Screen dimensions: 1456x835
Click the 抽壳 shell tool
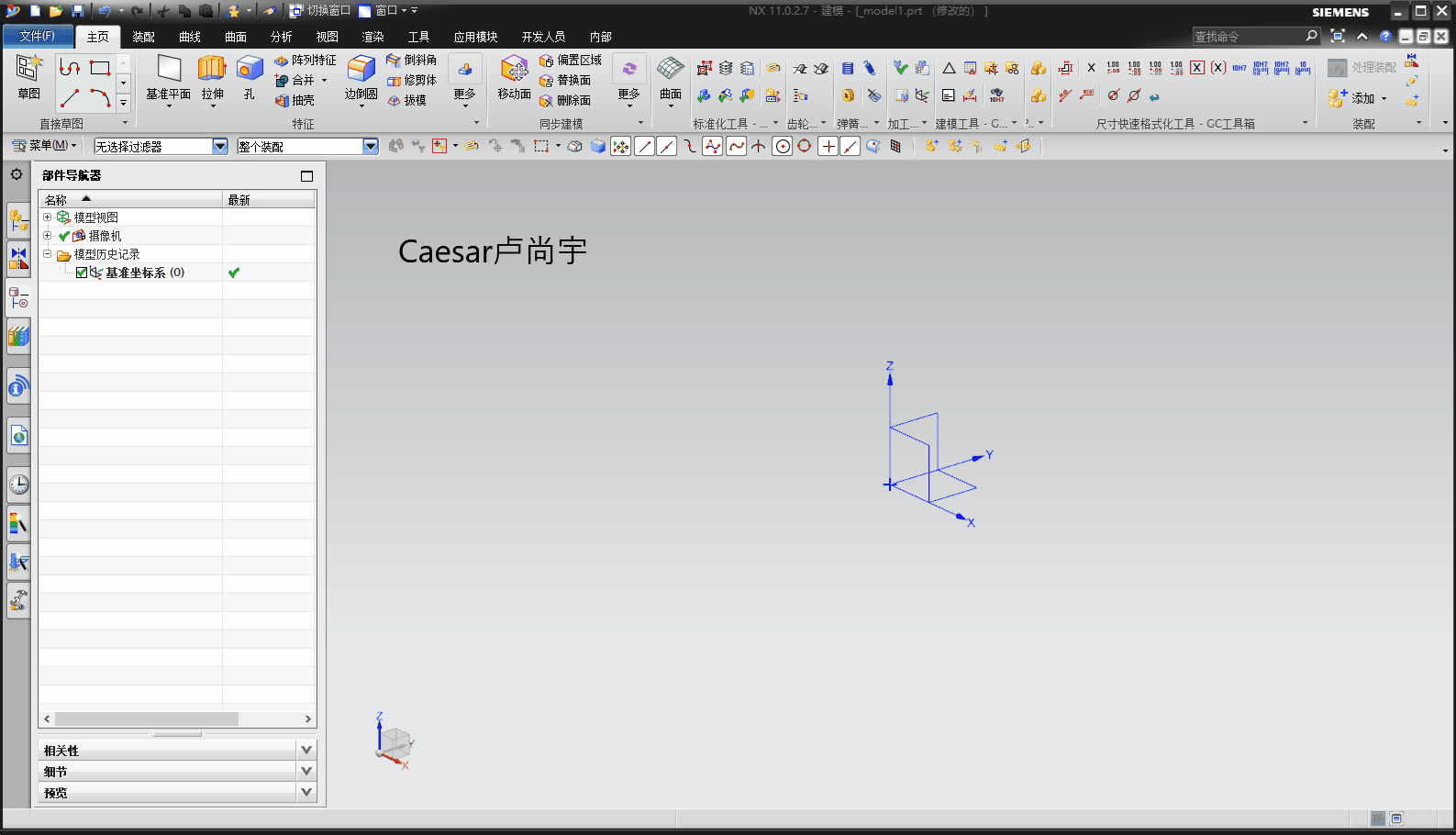(x=295, y=100)
